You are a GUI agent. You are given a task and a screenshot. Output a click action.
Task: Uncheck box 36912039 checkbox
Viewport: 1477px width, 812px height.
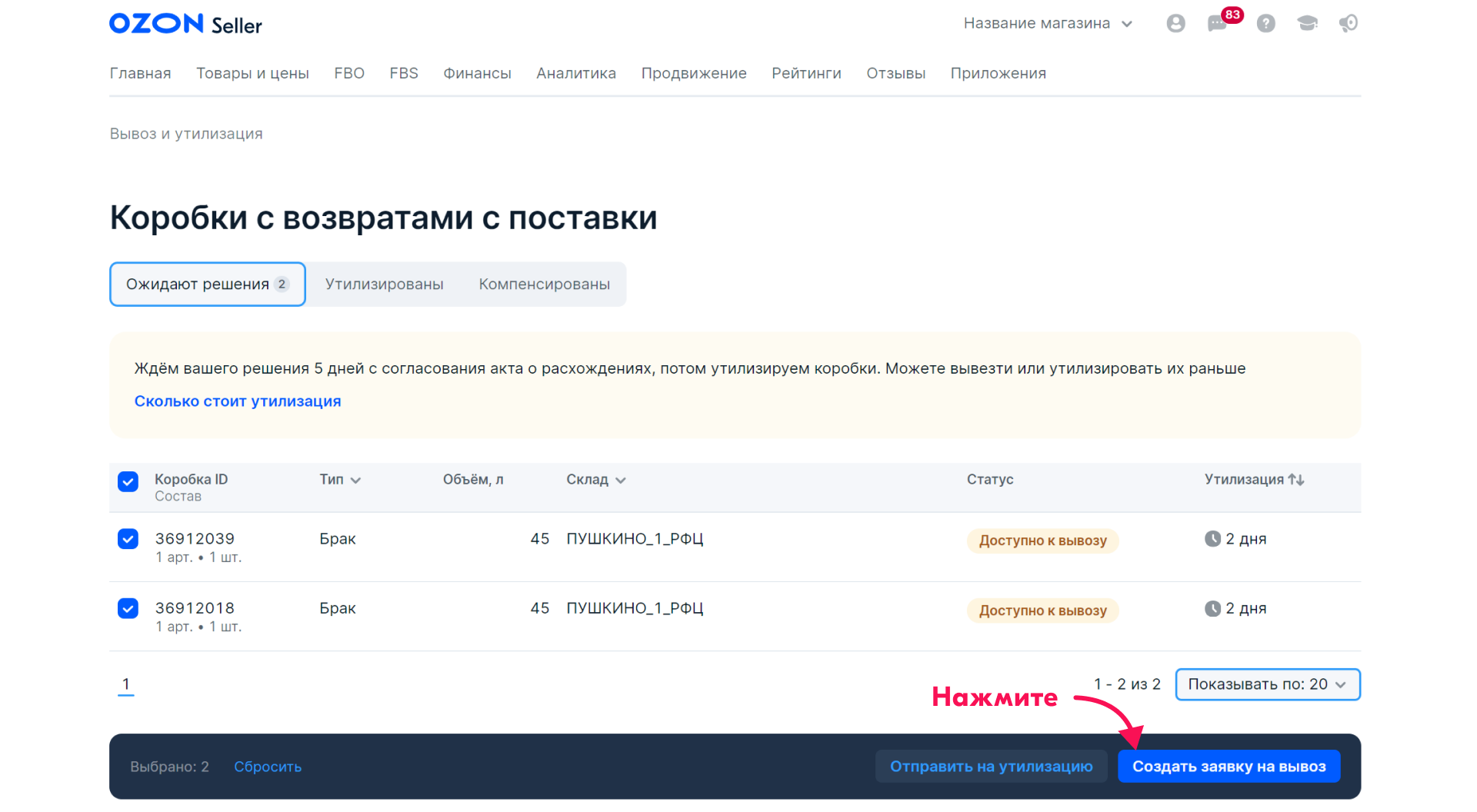click(128, 539)
